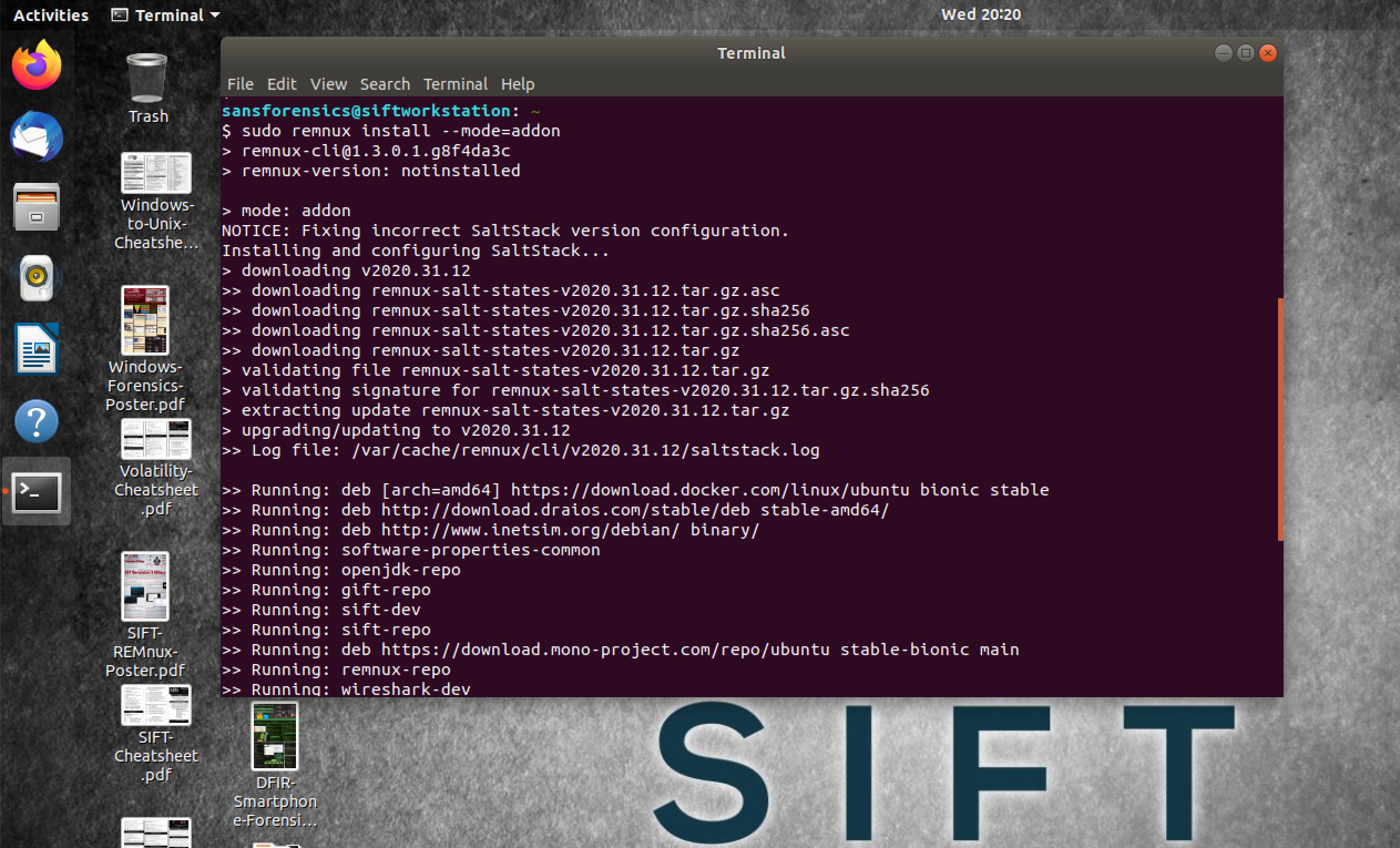
Task: Open the Help menu in Terminal
Action: 518,84
